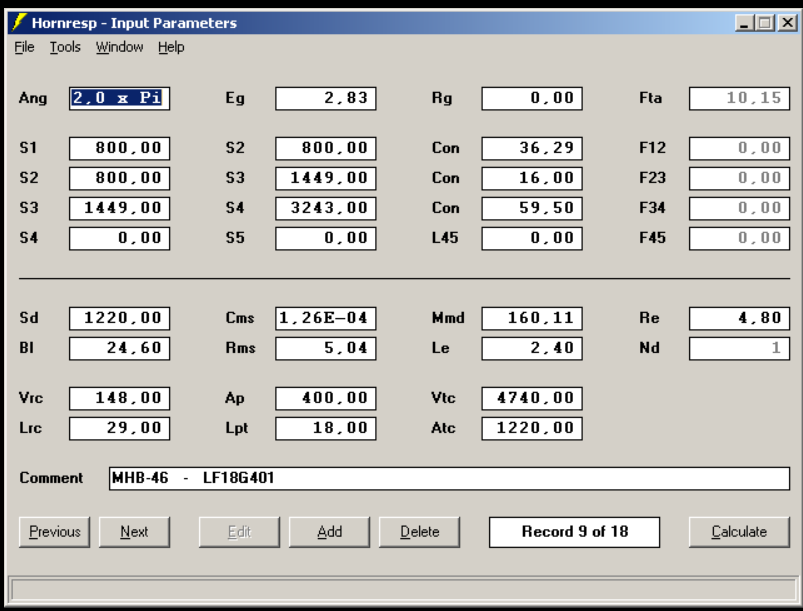
Task: Select the Vrc field showing 148,00
Action: pos(119,398)
